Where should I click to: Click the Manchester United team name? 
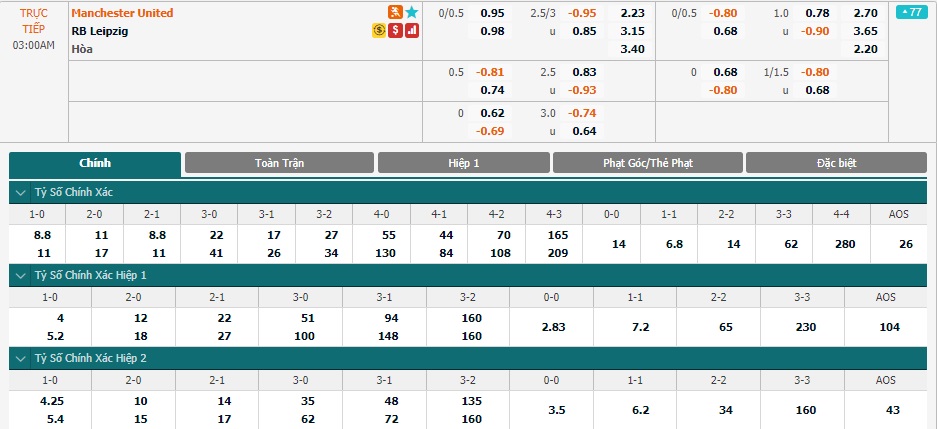pos(123,13)
